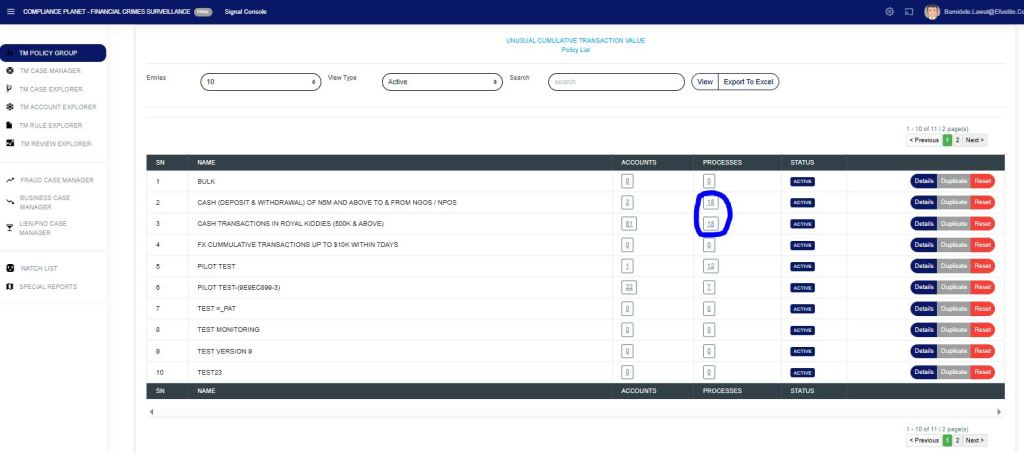Open the settings gear icon

pyautogui.click(x=889, y=11)
